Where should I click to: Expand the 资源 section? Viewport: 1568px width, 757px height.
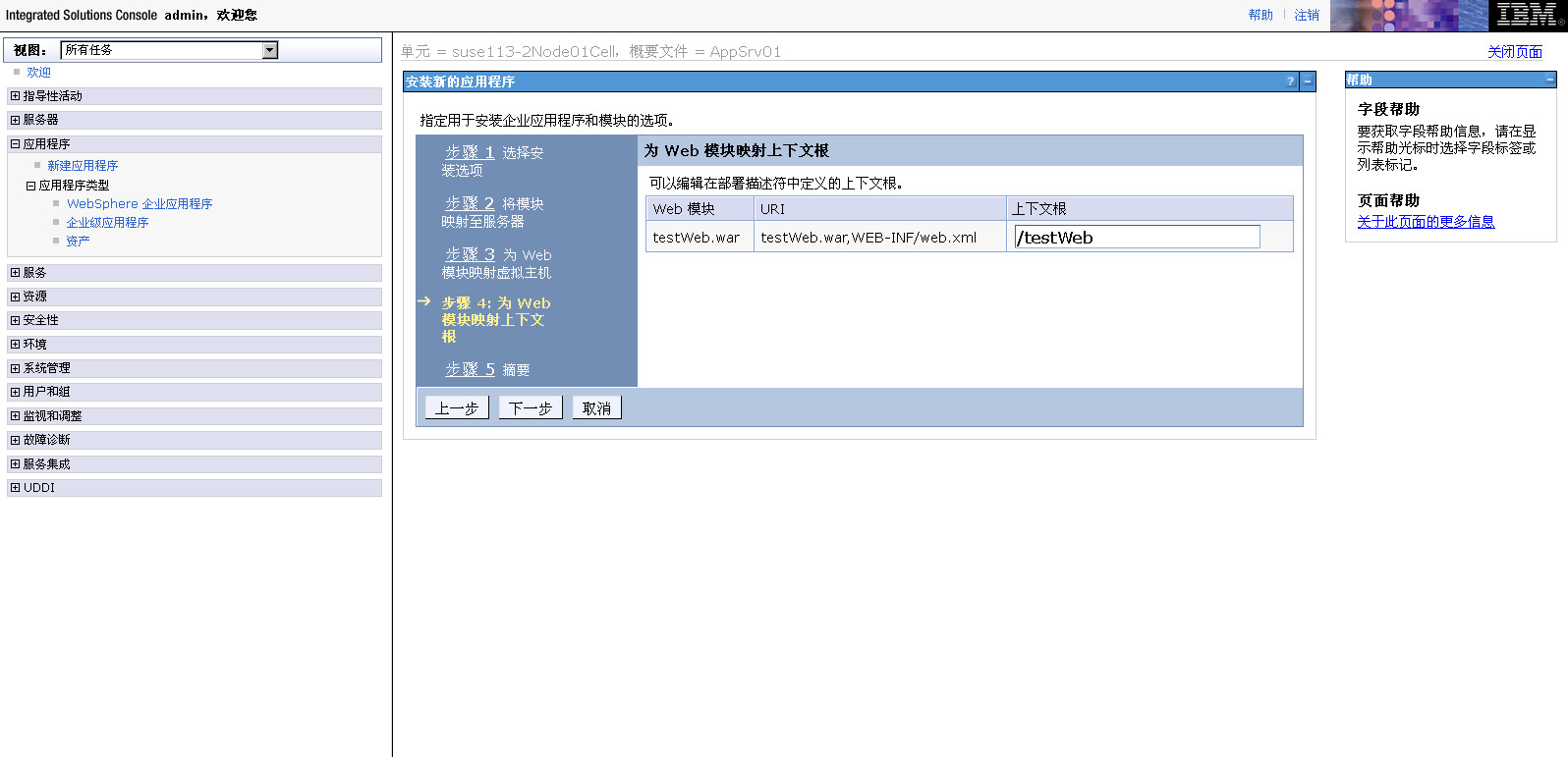click(x=15, y=297)
